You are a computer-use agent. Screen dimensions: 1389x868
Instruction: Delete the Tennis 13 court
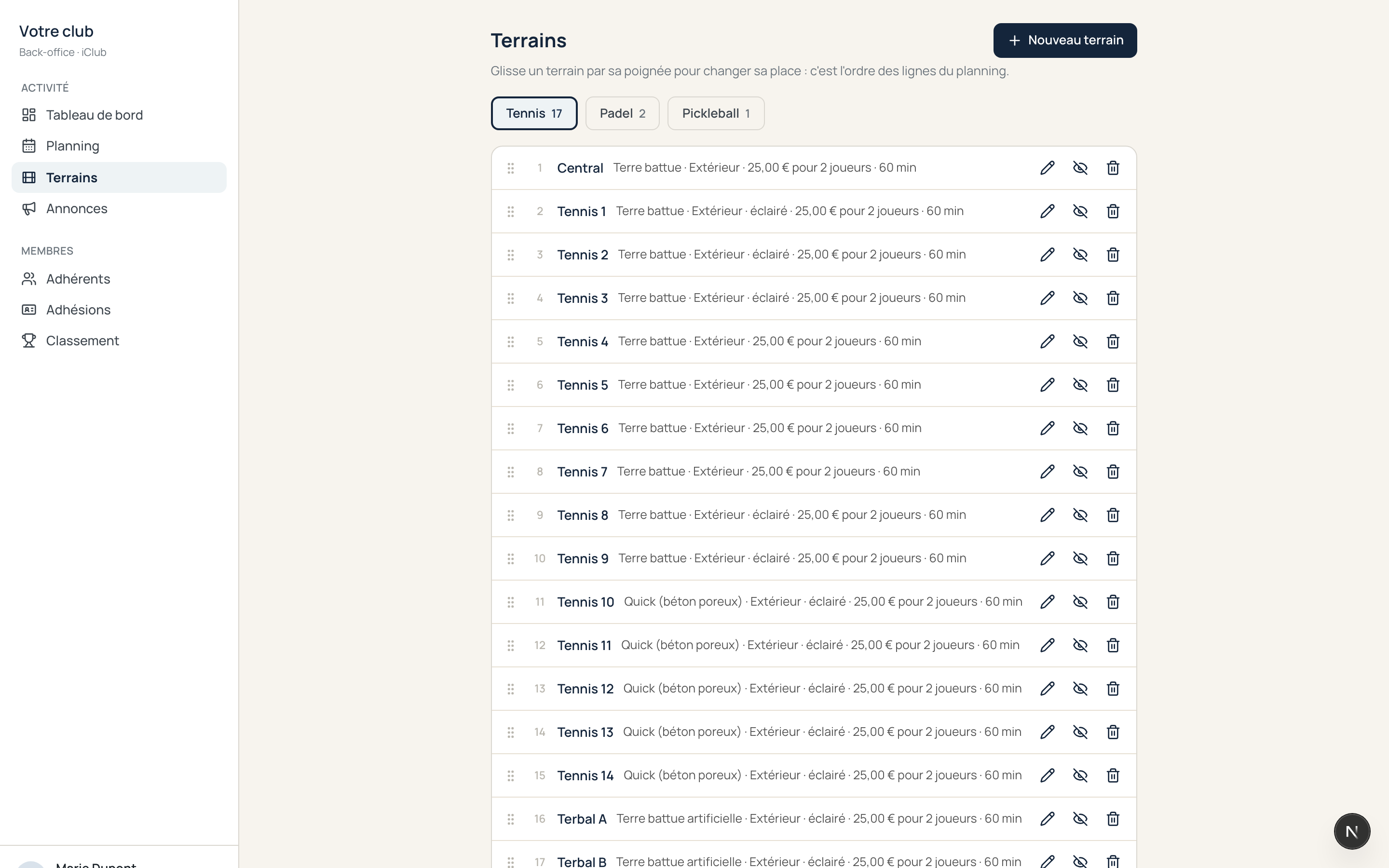1112,732
